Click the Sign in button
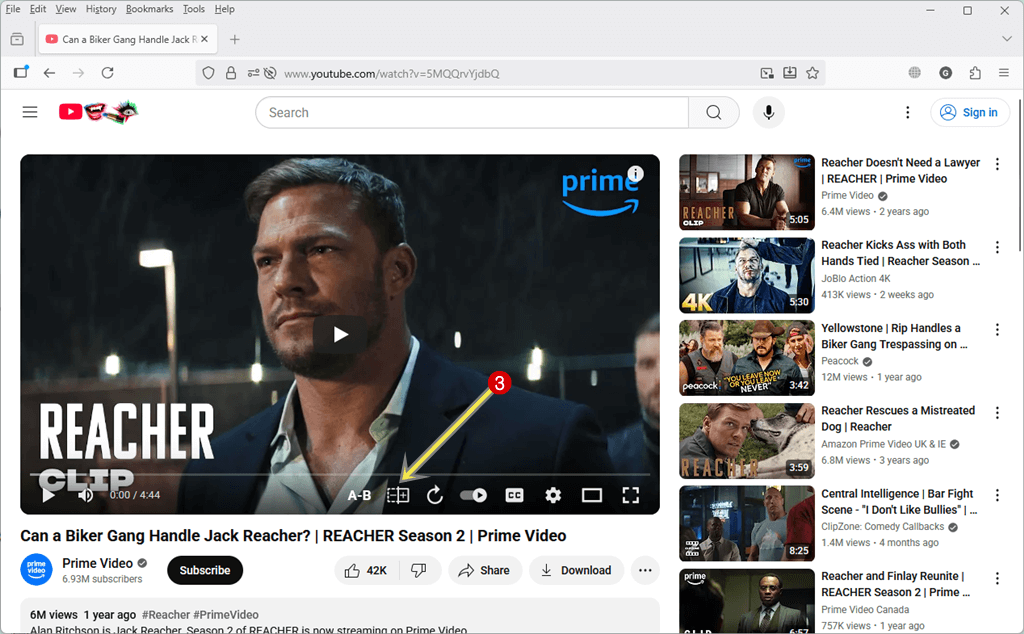The height and width of the screenshot is (634, 1024). pyautogui.click(x=969, y=112)
